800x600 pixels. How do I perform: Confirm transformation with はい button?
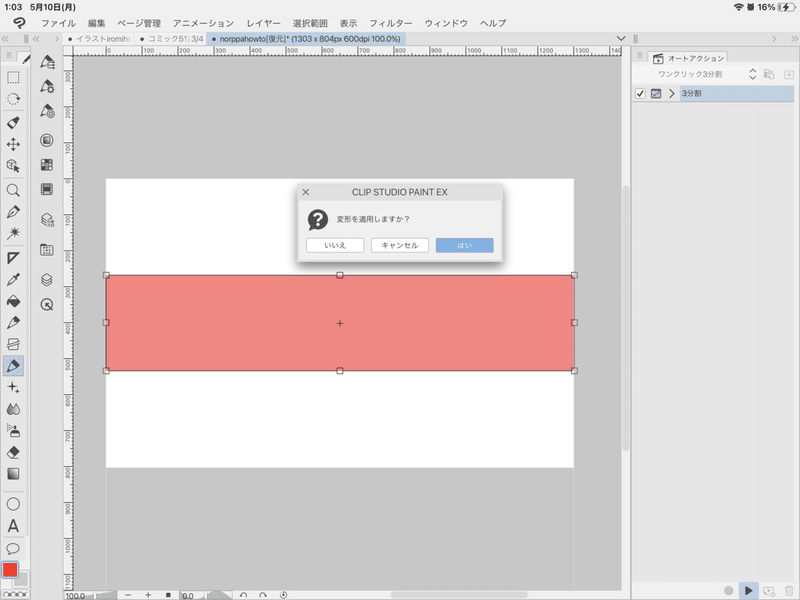click(x=464, y=245)
